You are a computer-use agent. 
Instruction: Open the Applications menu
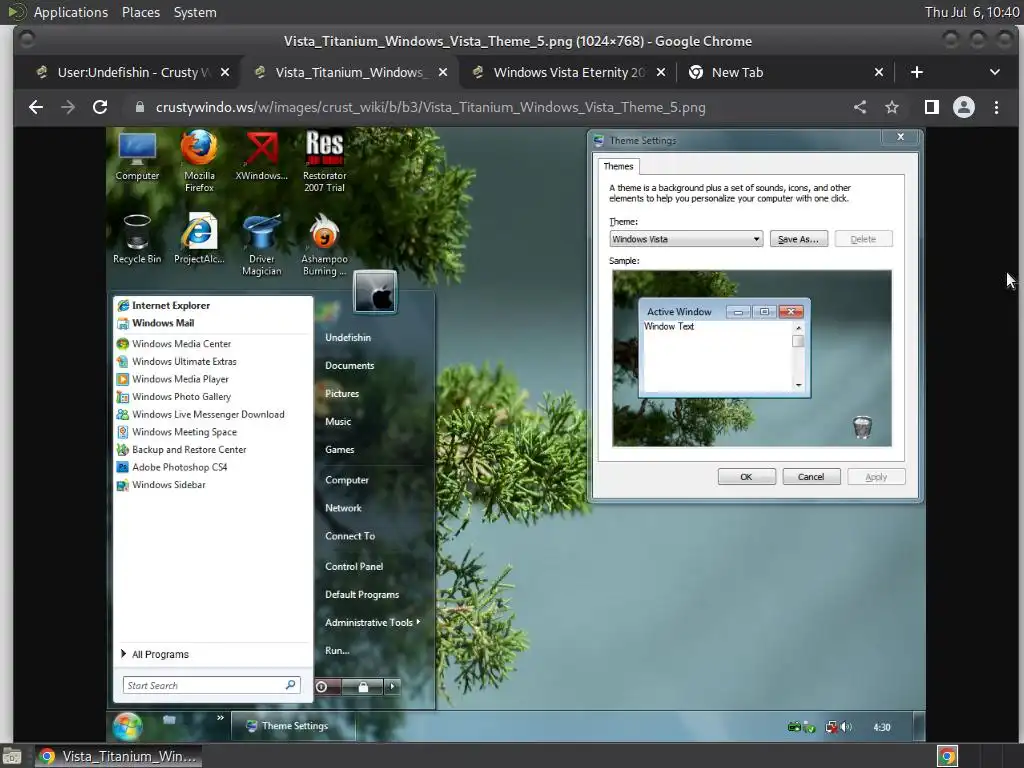71,12
